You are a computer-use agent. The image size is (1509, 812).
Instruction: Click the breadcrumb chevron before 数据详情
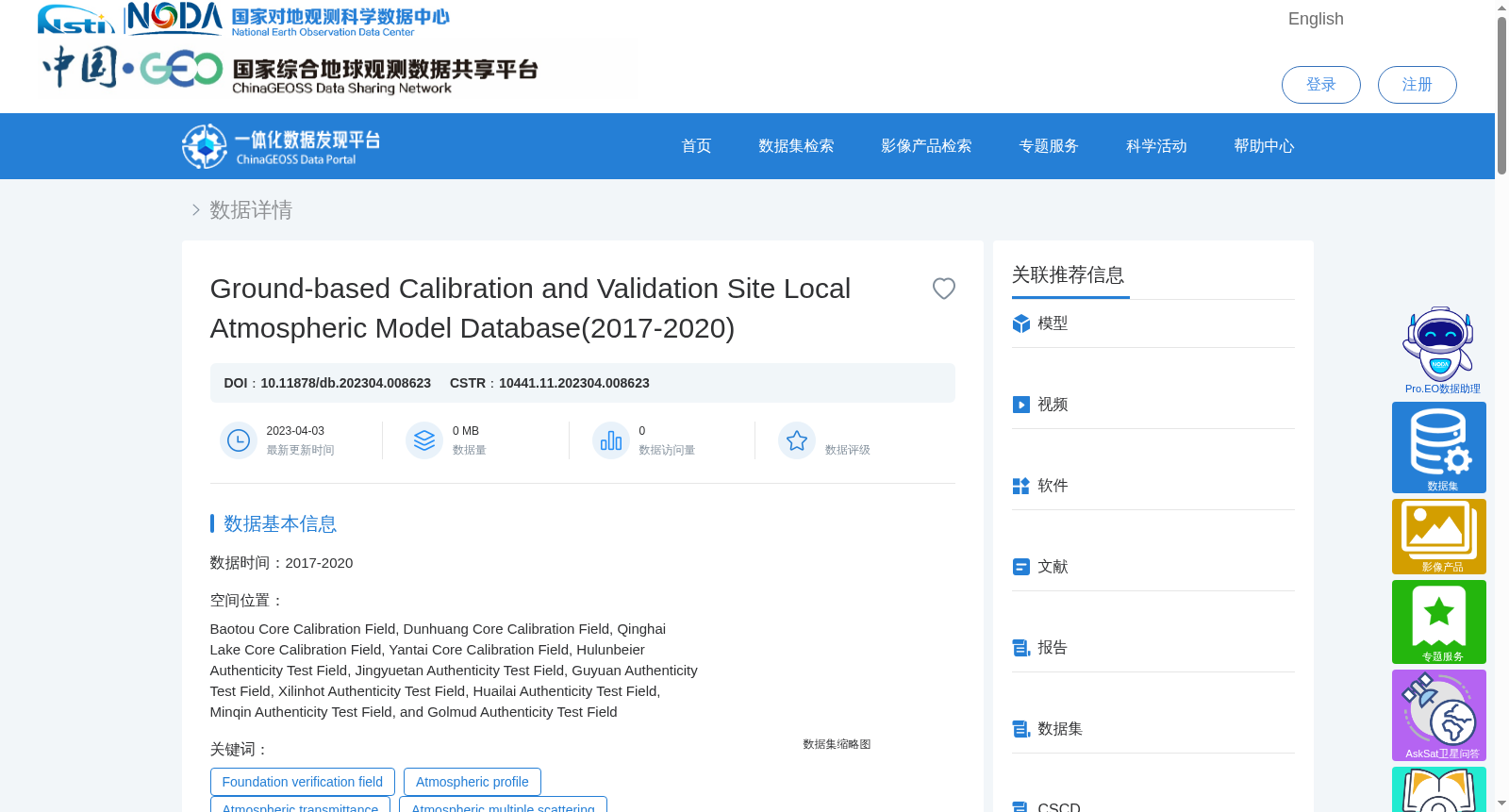pyautogui.click(x=196, y=210)
